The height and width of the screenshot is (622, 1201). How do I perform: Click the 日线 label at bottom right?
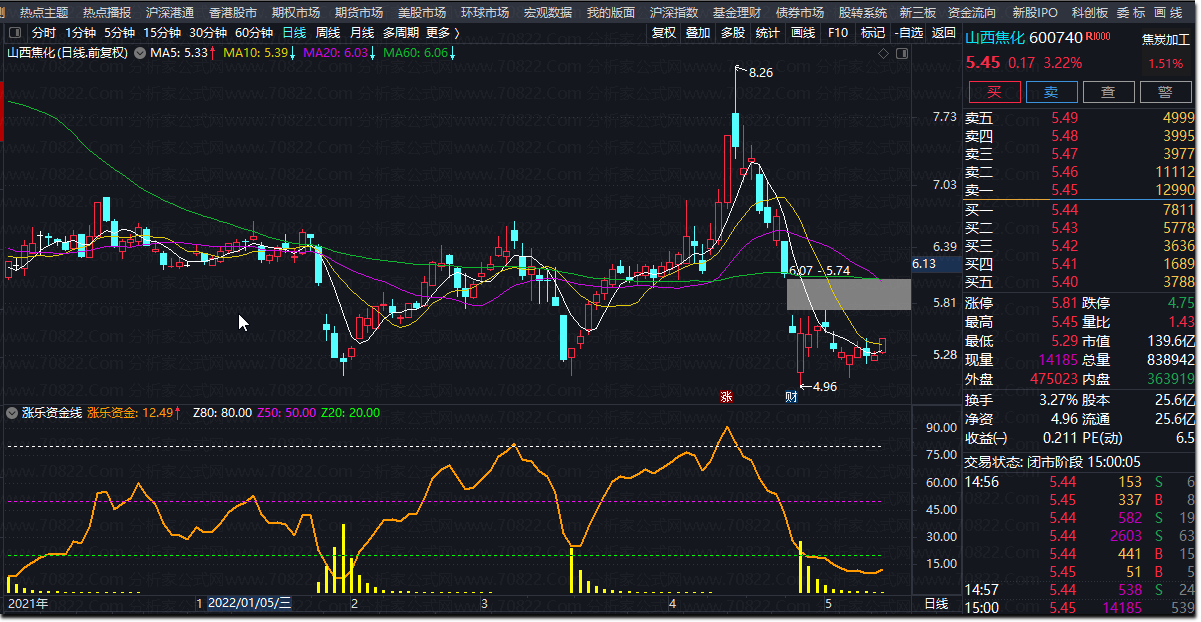(936, 604)
